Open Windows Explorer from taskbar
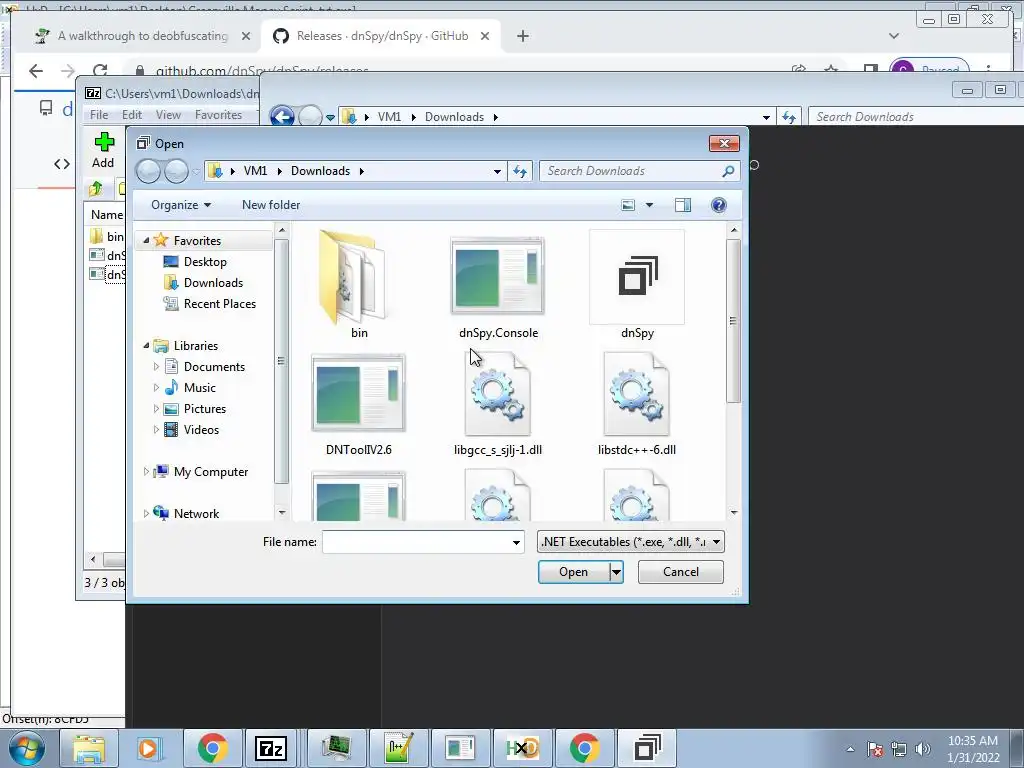Viewport: 1024px width, 768px height. click(x=89, y=748)
